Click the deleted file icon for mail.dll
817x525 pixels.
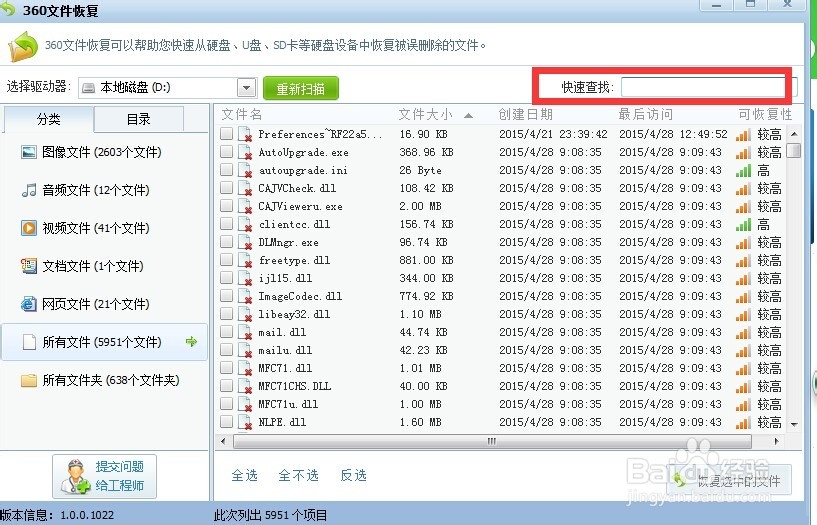[244, 332]
